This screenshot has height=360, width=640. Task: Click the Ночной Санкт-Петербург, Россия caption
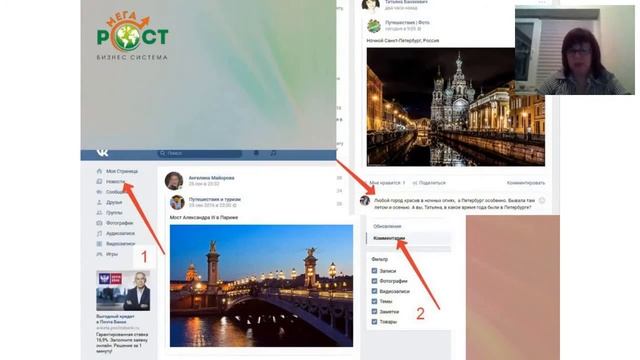(403, 40)
